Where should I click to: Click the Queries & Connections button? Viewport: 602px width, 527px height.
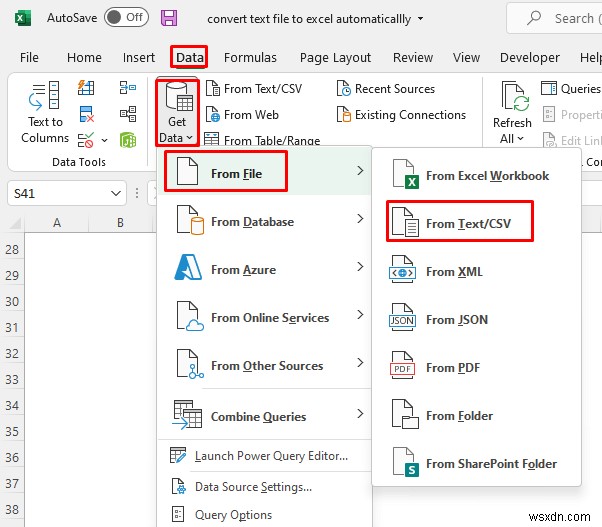point(571,89)
